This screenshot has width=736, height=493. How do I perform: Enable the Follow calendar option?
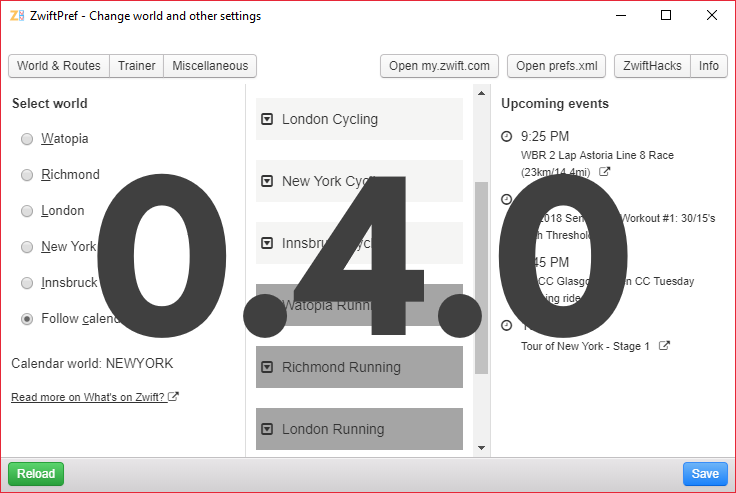27,319
